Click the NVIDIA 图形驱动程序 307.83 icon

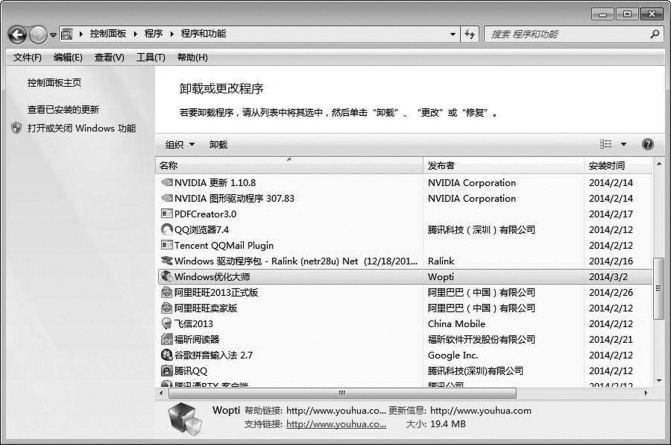166,199
